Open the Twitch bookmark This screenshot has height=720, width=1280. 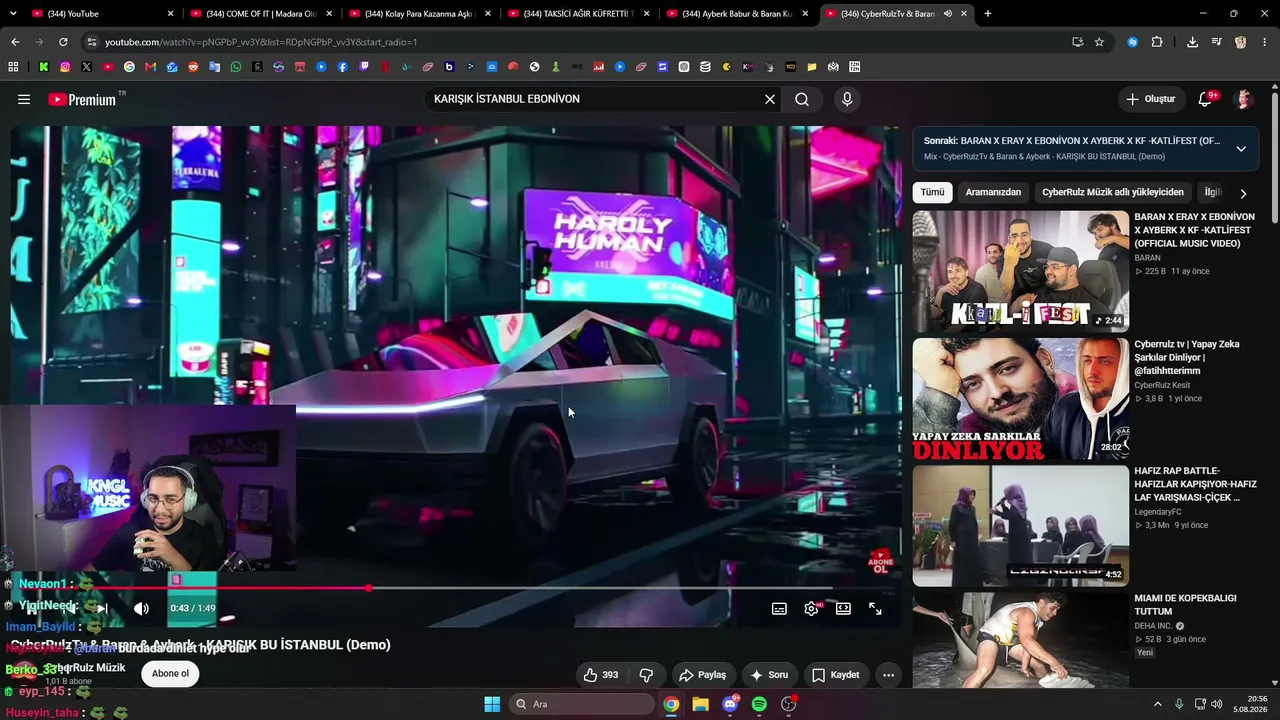364,67
